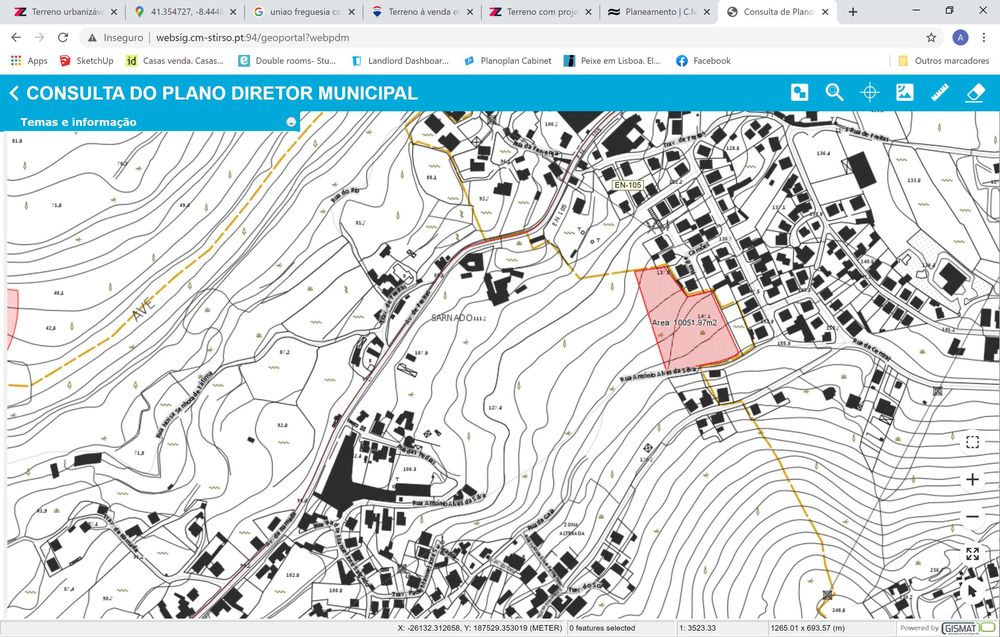
Task: Switch to the 41.354727 maps tab
Action: tap(185, 11)
